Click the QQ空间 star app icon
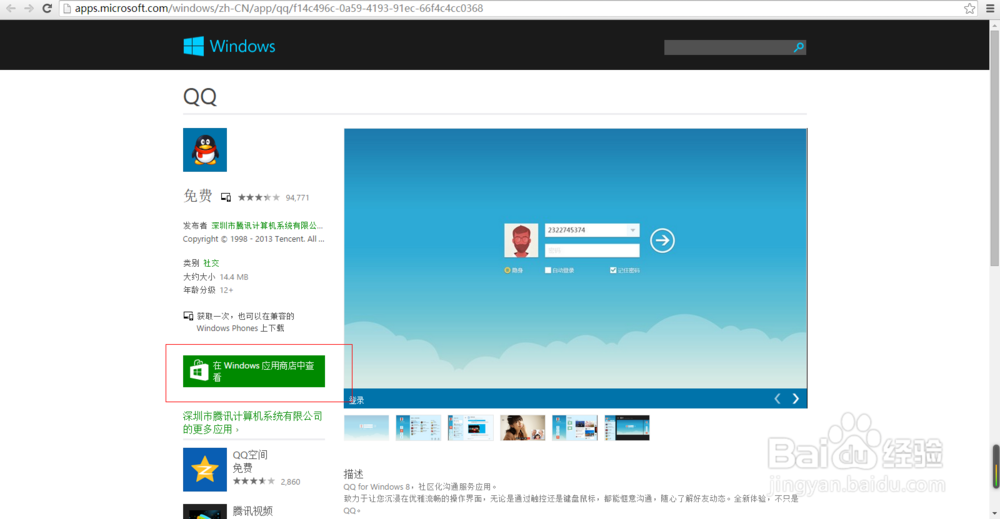This screenshot has height=519, width=1000. (205, 469)
